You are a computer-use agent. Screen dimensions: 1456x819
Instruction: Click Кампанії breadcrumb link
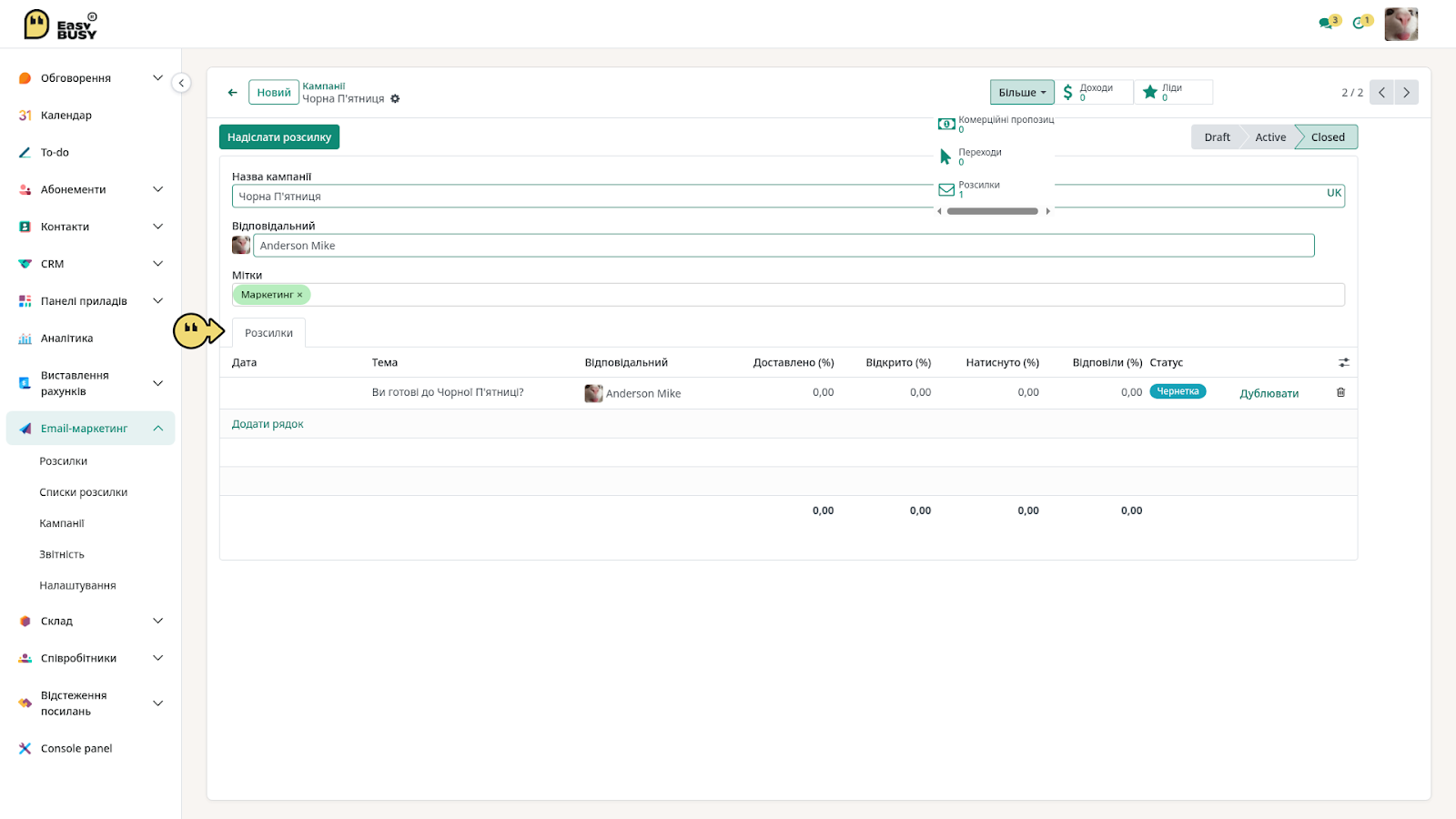[324, 86]
